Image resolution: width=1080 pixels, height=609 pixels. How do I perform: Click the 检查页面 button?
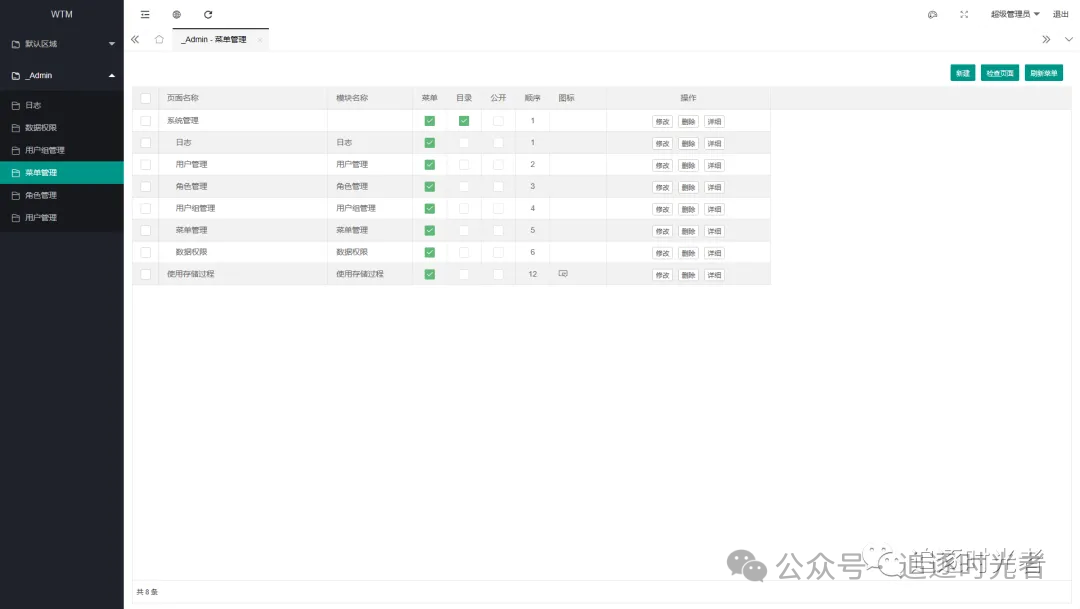click(x=999, y=73)
